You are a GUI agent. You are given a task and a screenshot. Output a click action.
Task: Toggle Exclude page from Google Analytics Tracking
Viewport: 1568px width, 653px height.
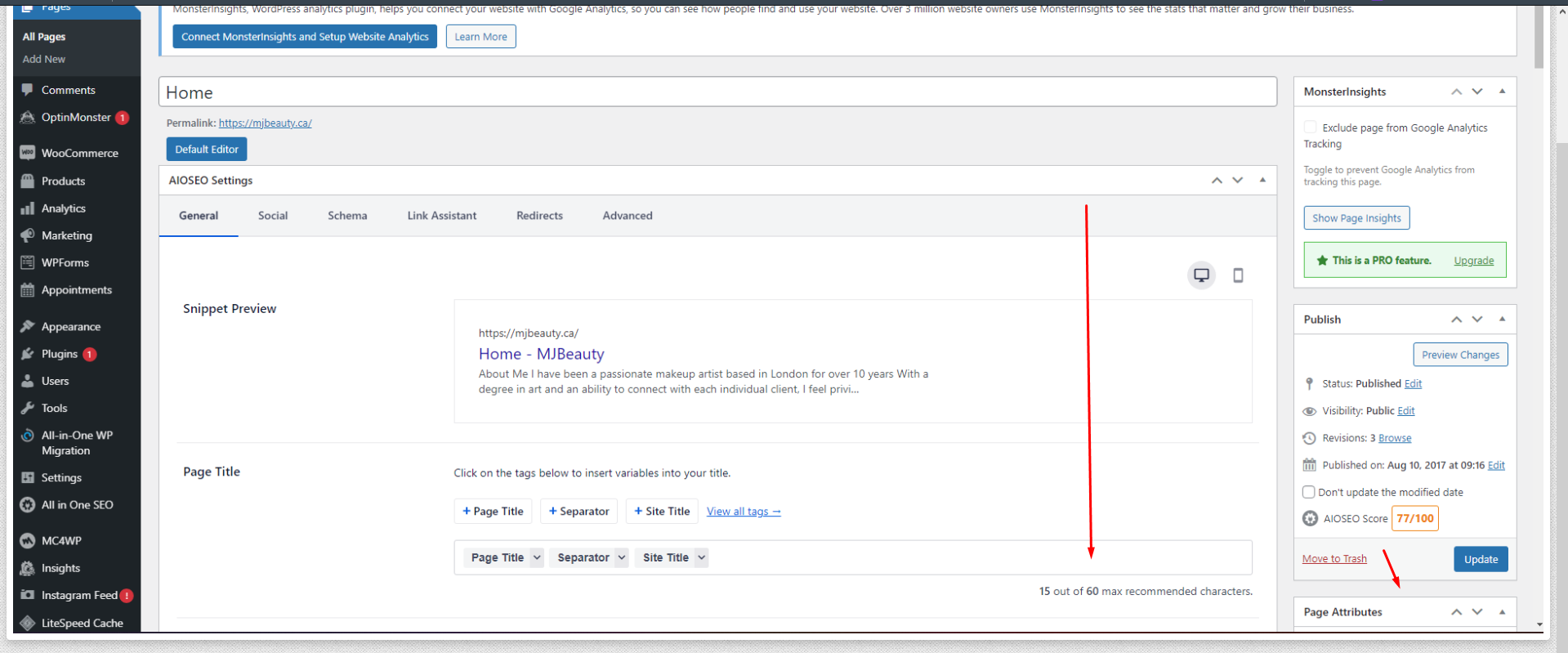(1311, 127)
